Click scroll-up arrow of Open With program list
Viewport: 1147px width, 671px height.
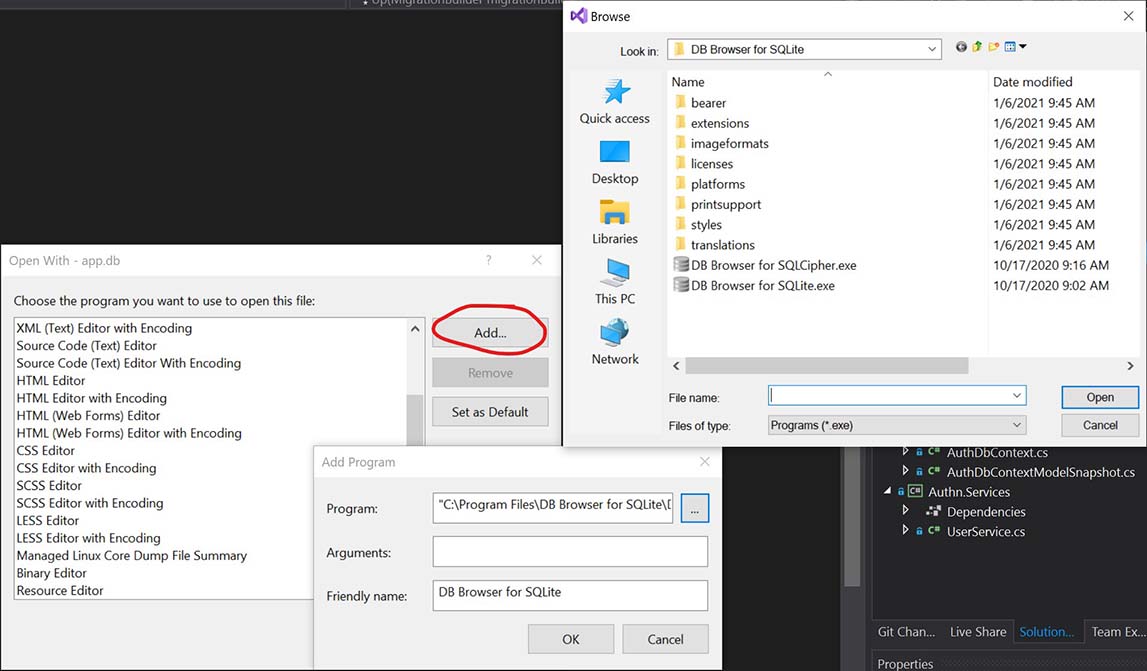pos(415,329)
